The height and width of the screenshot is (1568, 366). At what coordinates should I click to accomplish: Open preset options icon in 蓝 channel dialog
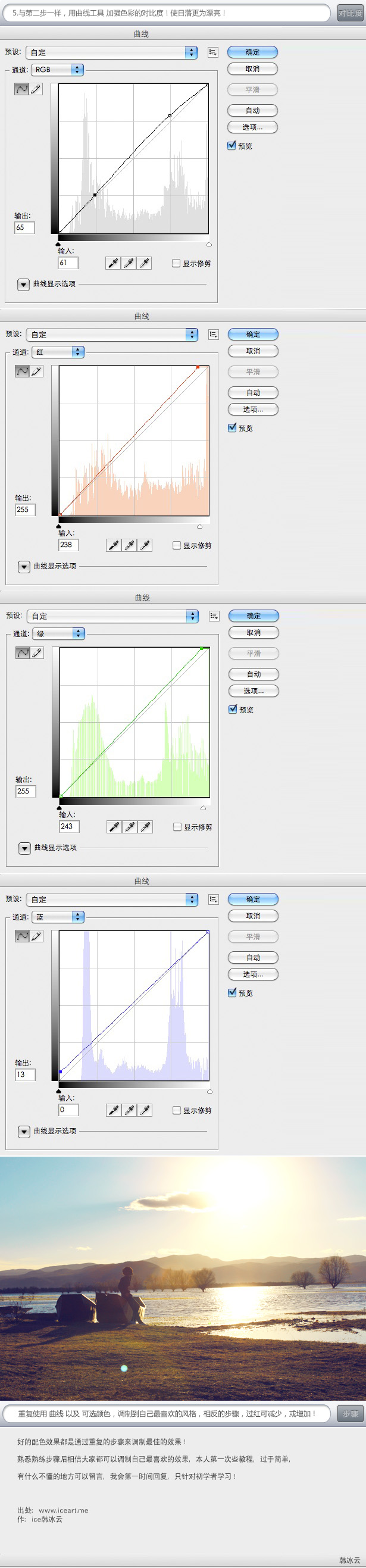(213, 899)
